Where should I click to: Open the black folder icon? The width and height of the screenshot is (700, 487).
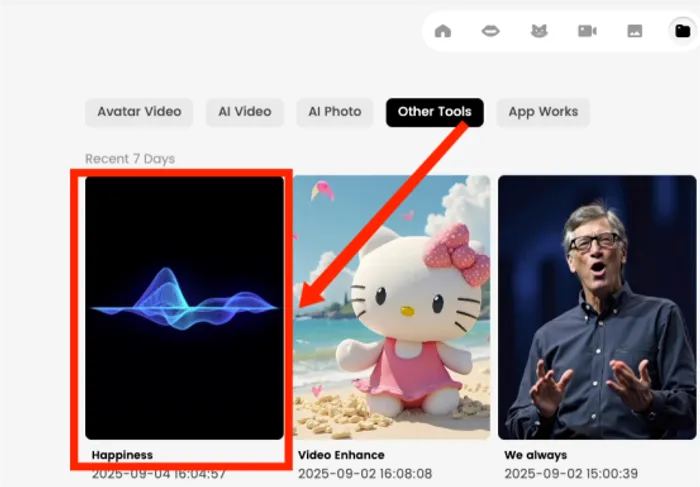(x=682, y=31)
